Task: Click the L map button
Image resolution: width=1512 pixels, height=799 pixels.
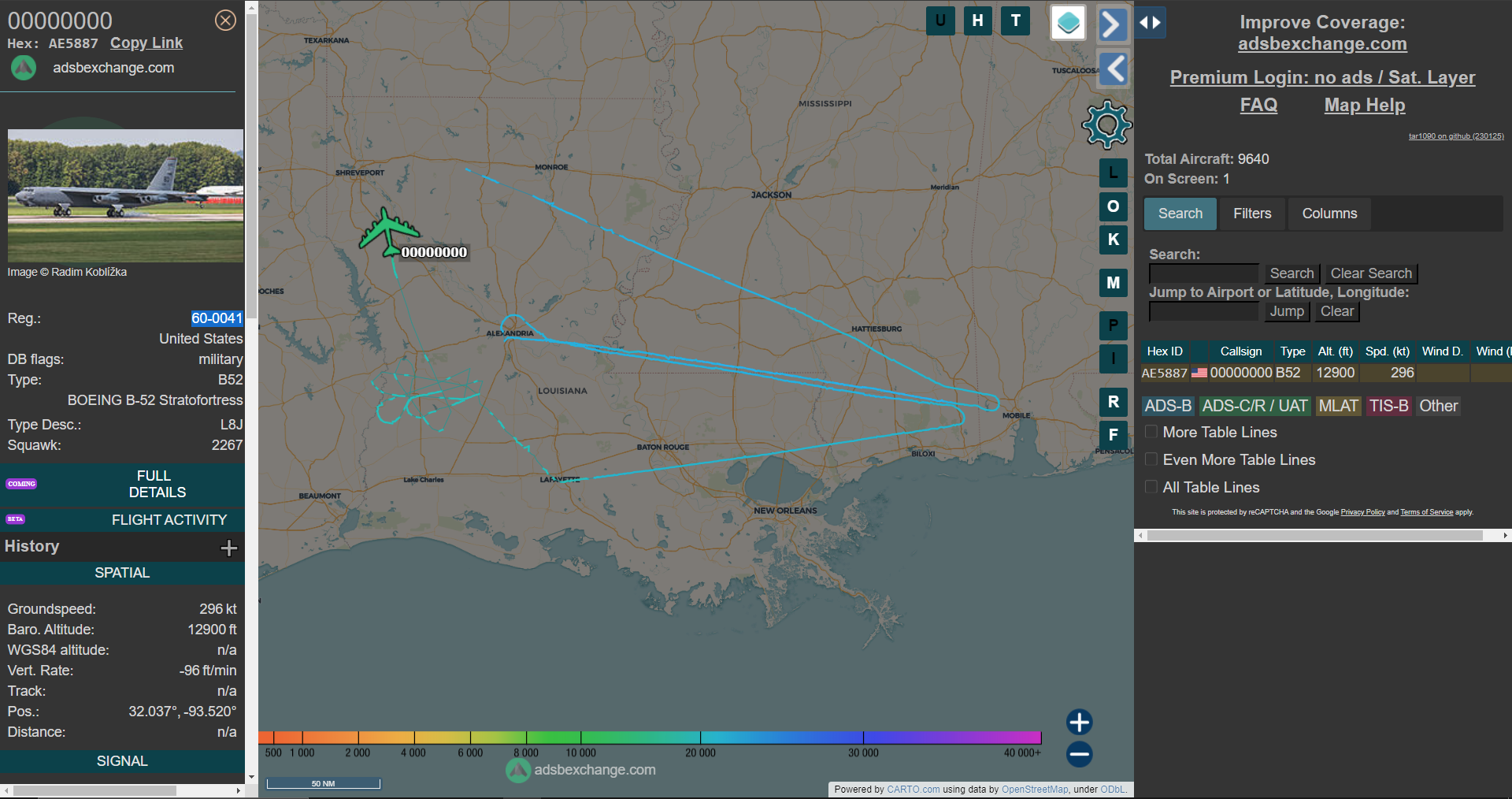Action: pyautogui.click(x=1113, y=173)
